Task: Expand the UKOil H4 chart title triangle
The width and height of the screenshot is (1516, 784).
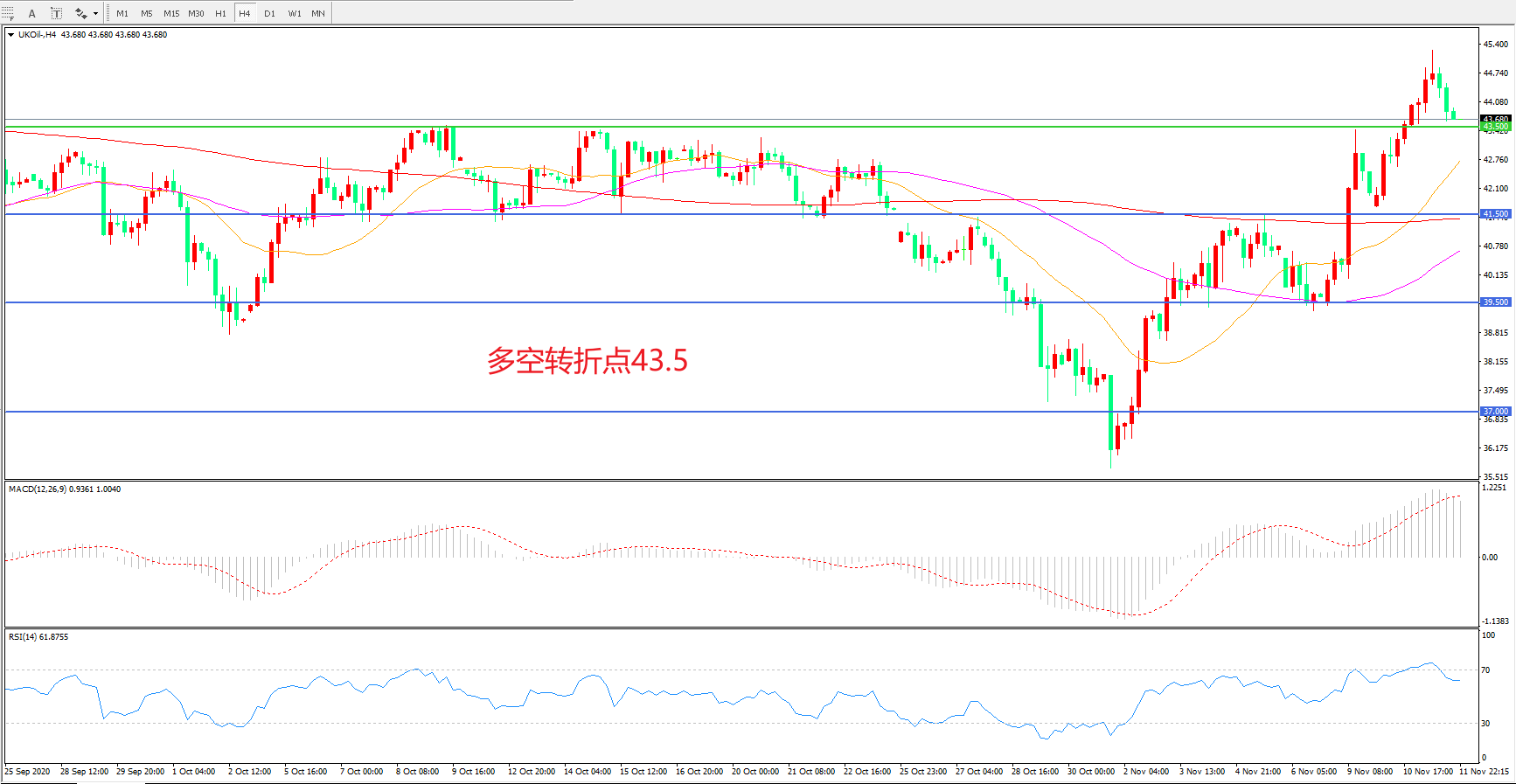Action: point(10,35)
